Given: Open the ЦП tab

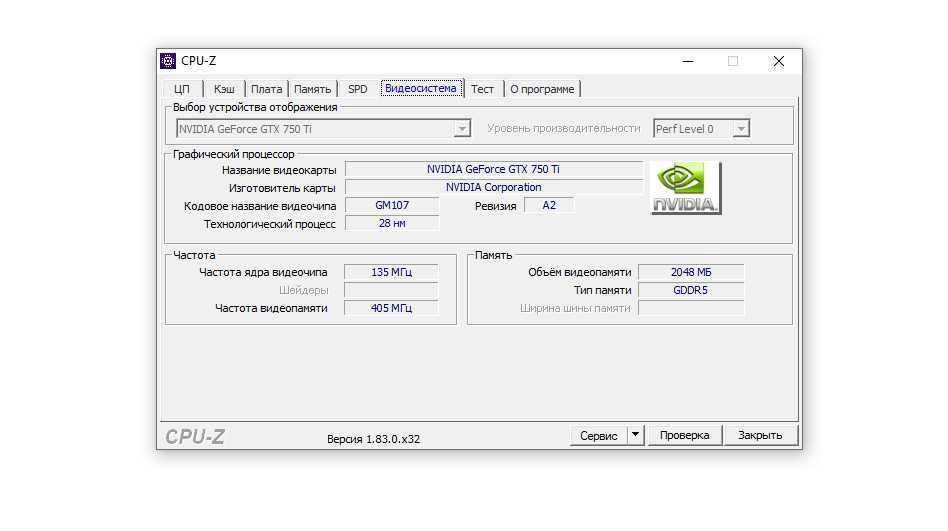Looking at the screenshot, I should [x=182, y=89].
